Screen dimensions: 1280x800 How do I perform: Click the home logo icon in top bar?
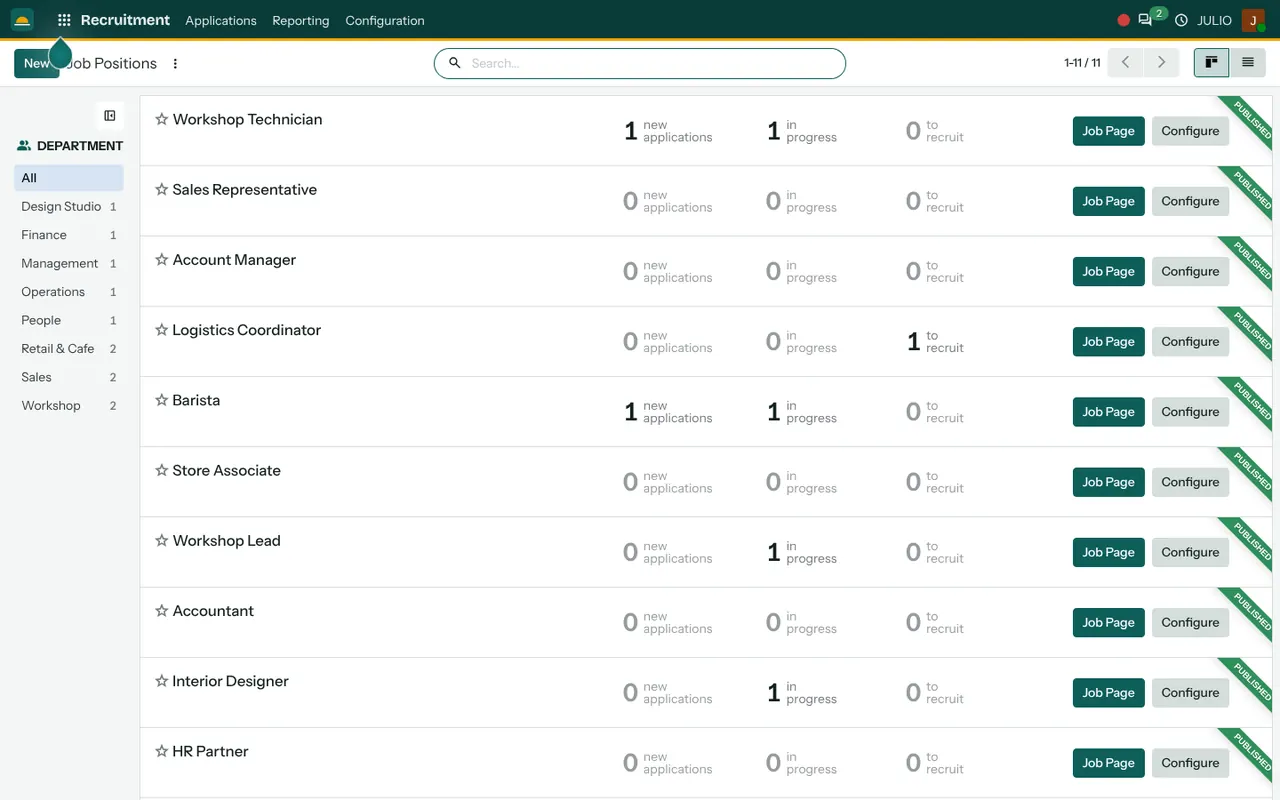coord(22,20)
